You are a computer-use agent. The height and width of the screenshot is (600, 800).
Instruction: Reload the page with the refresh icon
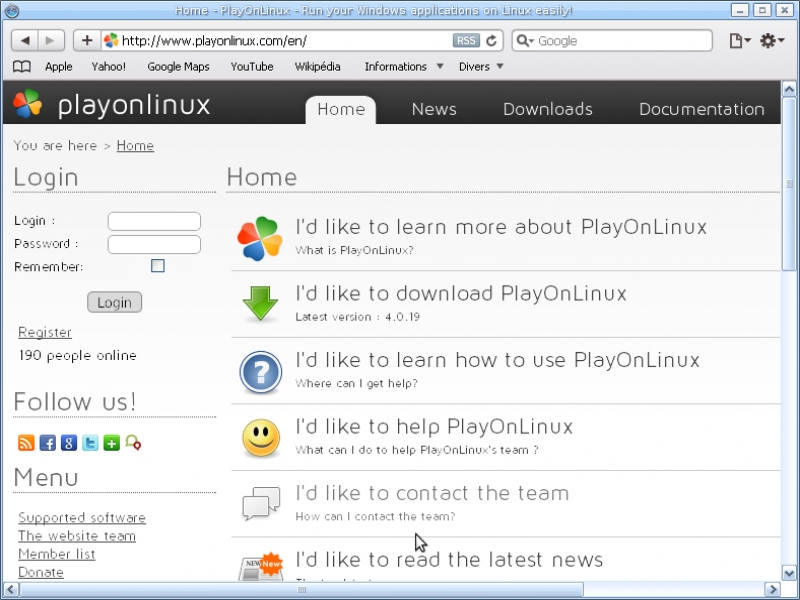491,41
